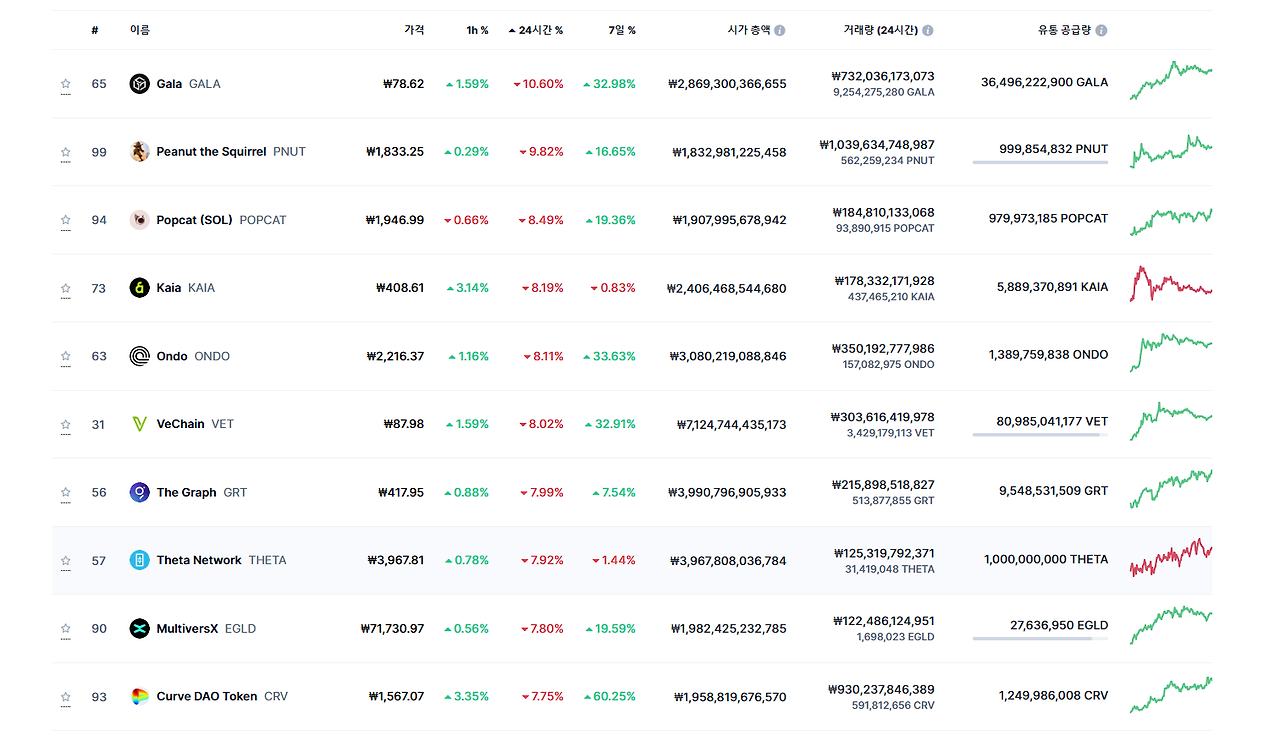Image resolution: width=1280 pixels, height=741 pixels.
Task: Click Gala 24h change 10.60%
Action: pyautogui.click(x=538, y=84)
